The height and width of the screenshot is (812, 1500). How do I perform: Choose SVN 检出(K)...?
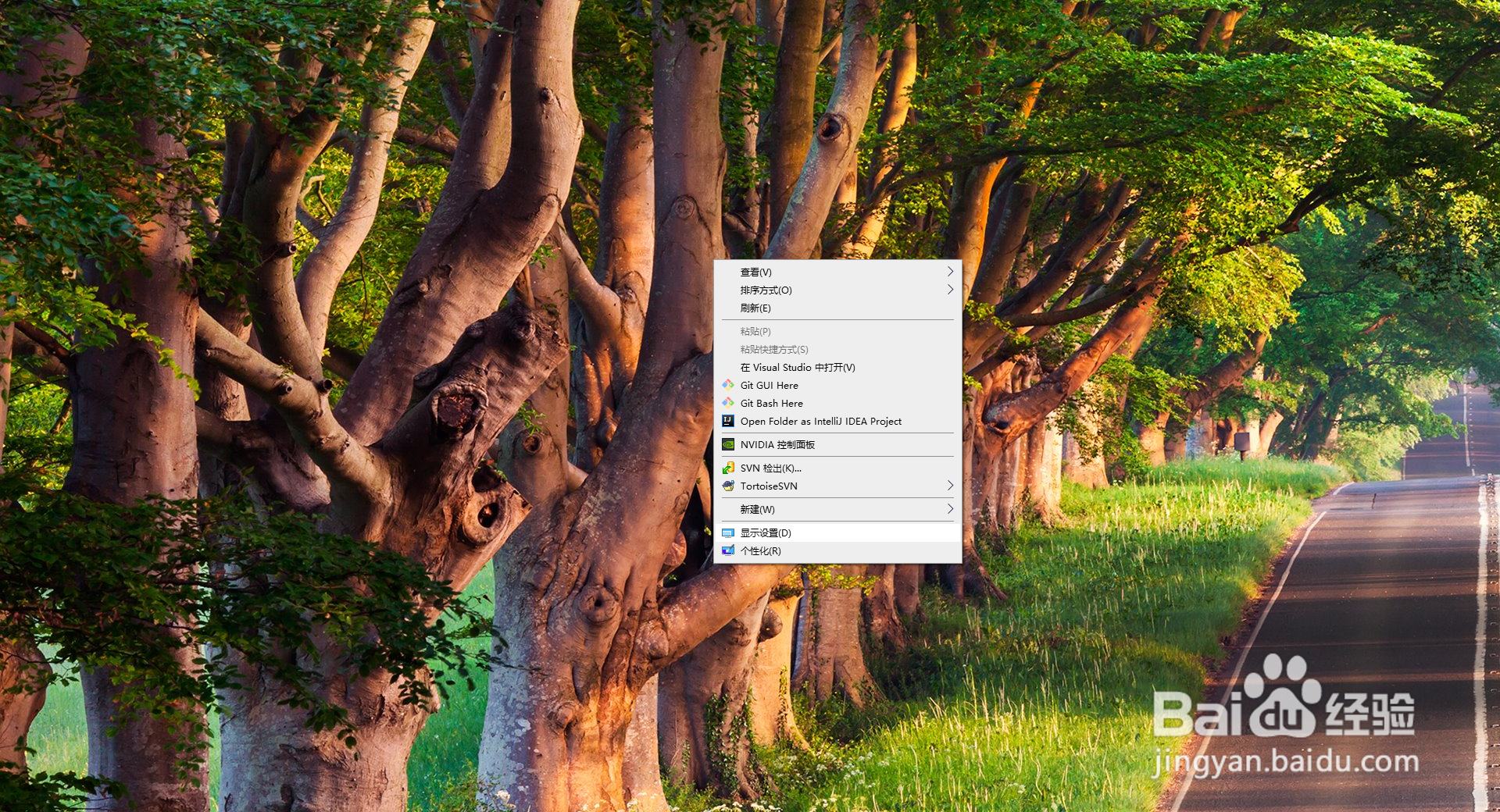click(x=837, y=468)
